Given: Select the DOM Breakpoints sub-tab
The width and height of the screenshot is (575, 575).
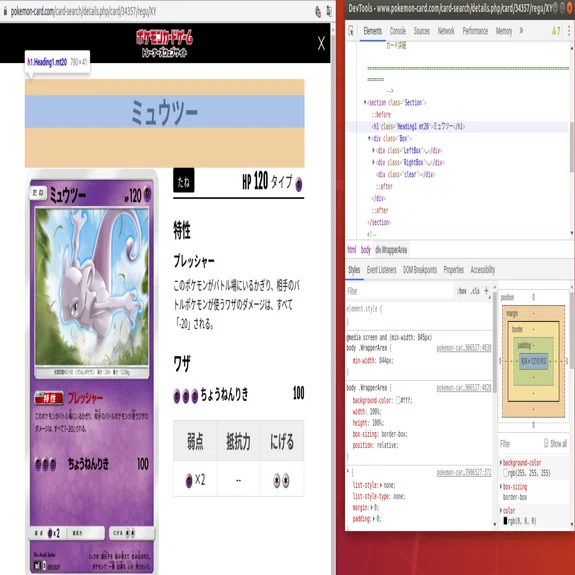Looking at the screenshot, I should click(x=420, y=270).
